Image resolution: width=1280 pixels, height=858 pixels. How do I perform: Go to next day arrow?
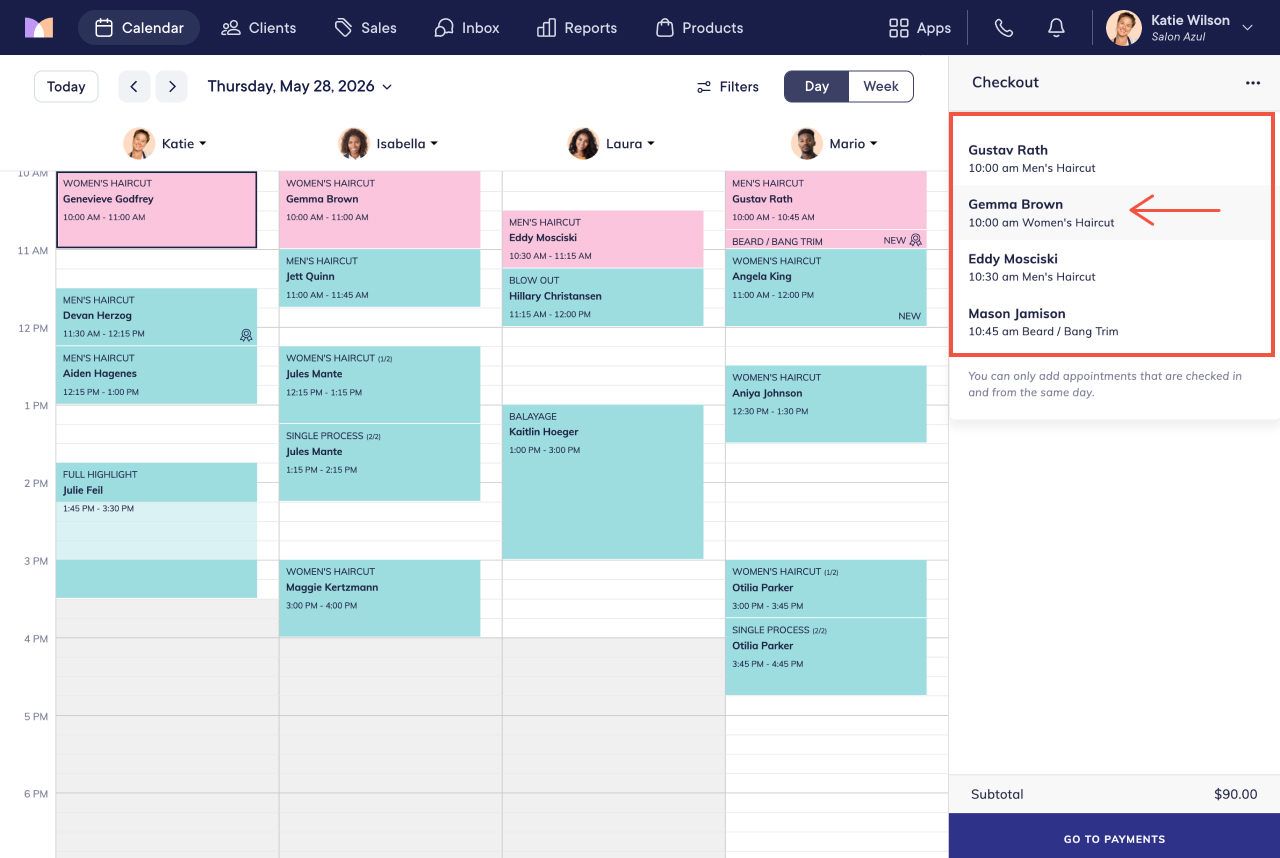pos(172,86)
